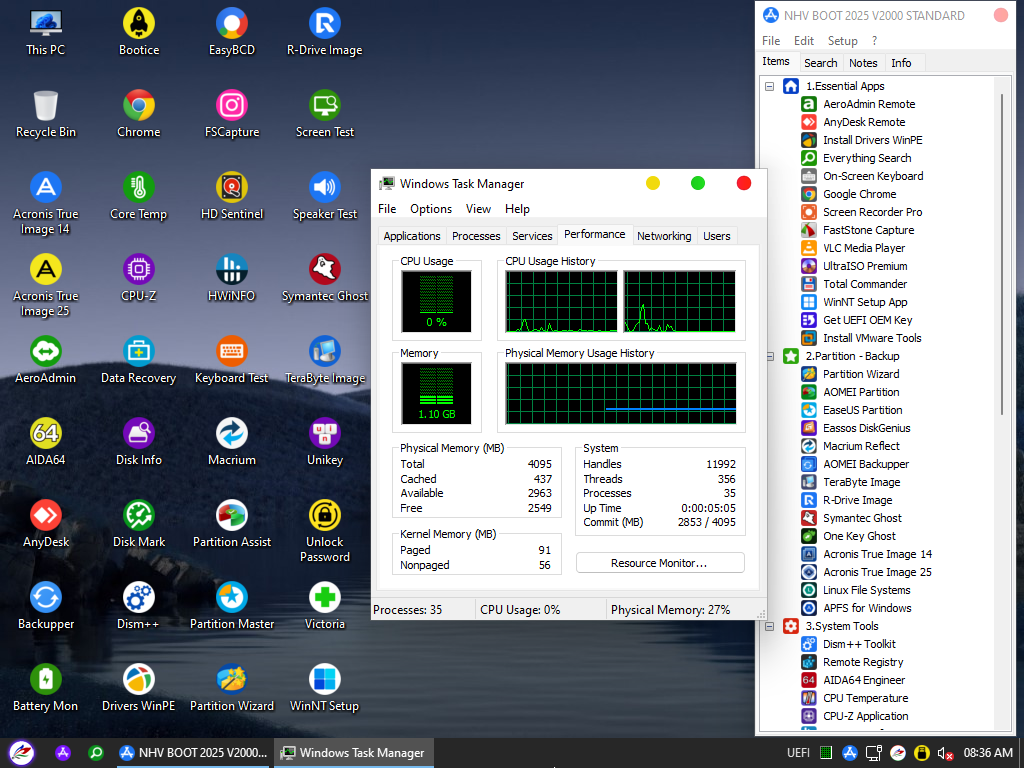Switch to the Networking tab
This screenshot has height=768, width=1024.
pos(664,236)
